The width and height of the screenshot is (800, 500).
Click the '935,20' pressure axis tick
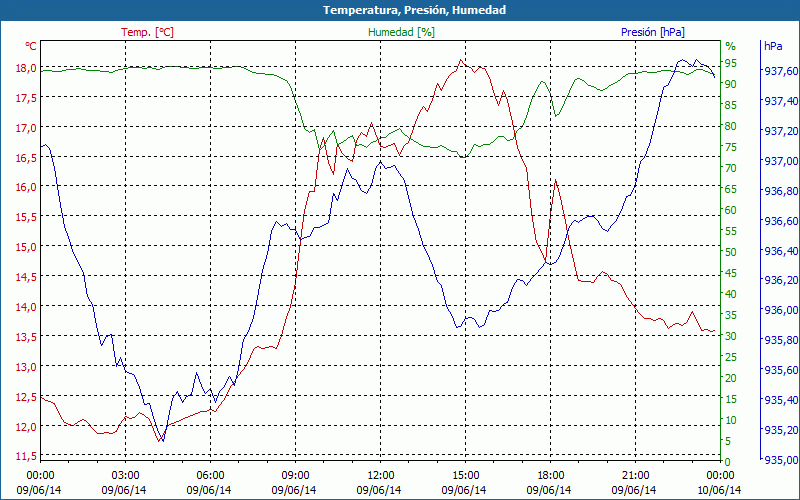click(781, 430)
